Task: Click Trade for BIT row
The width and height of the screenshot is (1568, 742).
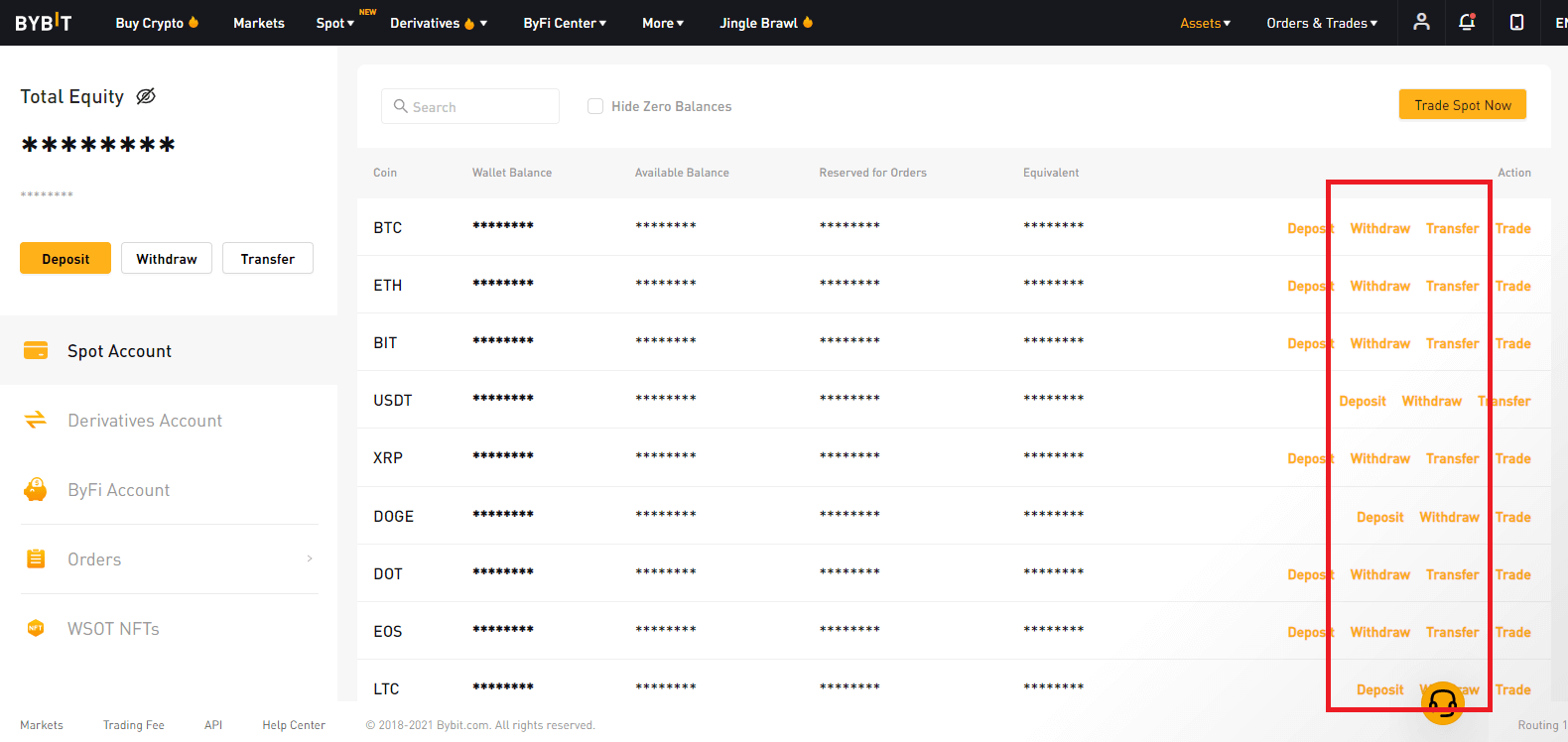Action: tap(1512, 343)
